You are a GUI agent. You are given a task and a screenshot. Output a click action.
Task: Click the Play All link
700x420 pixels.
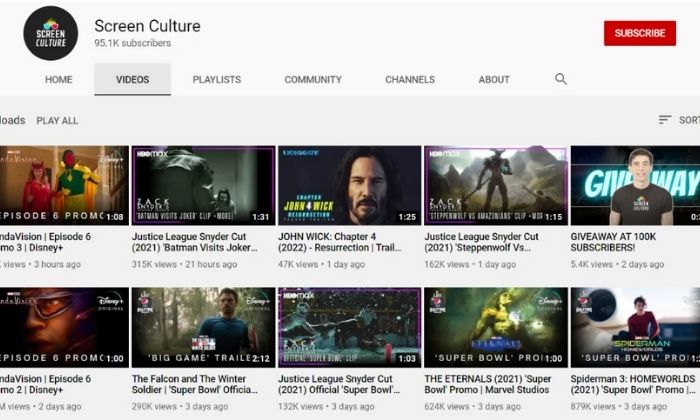pyautogui.click(x=57, y=121)
